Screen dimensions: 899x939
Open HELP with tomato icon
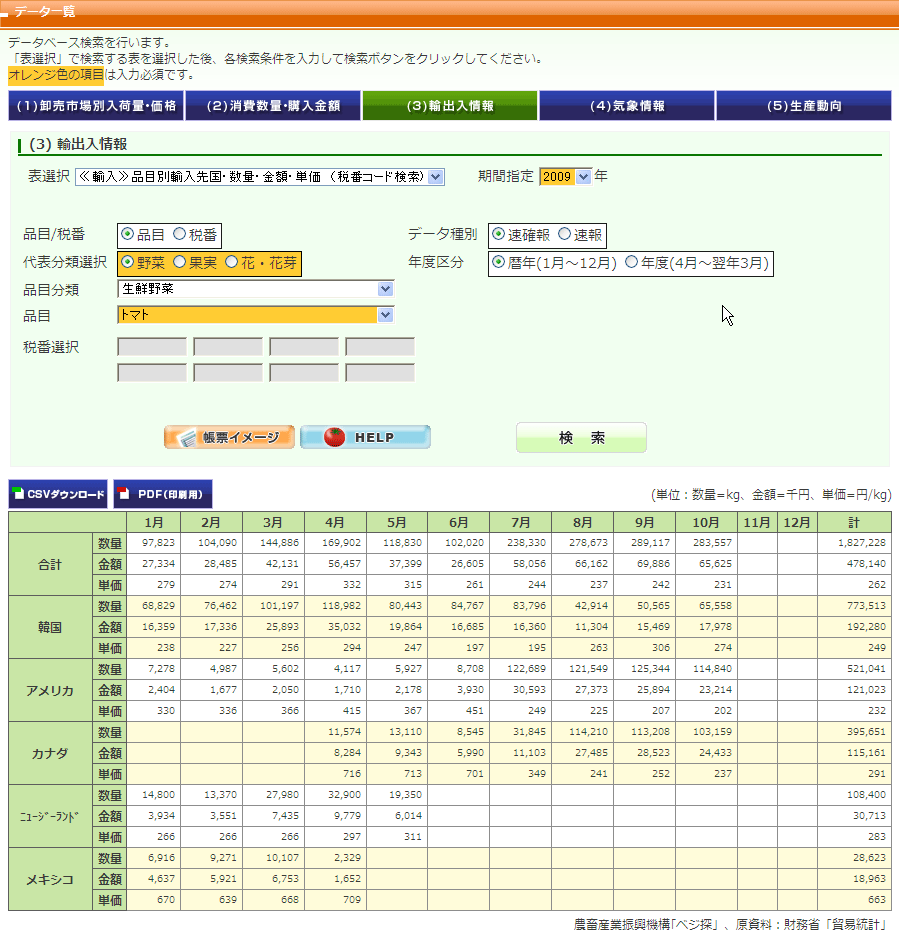coord(365,437)
